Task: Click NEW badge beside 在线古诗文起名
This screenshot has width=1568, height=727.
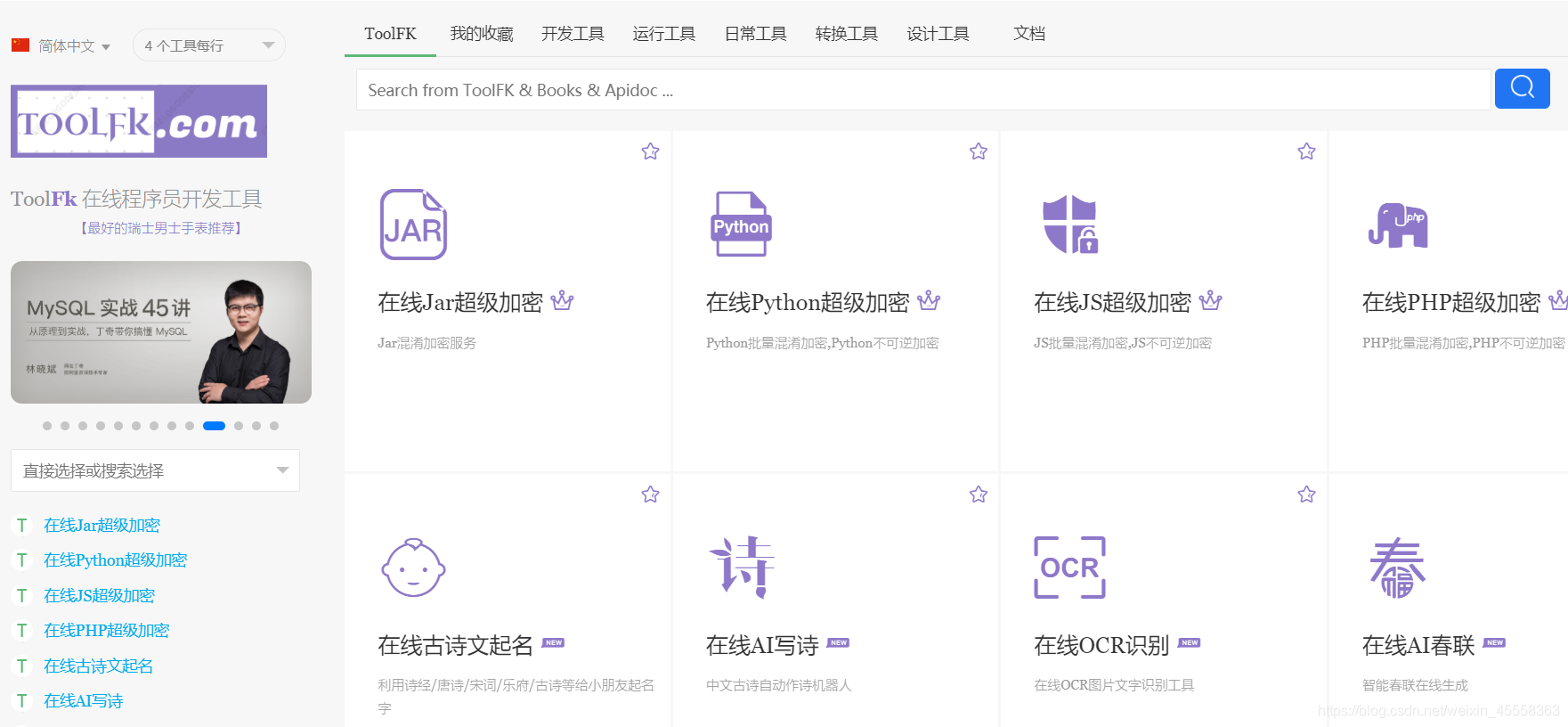Action: (x=553, y=642)
